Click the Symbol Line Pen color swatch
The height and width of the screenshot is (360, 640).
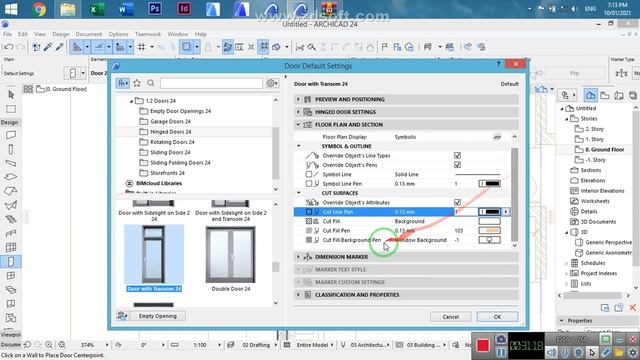pos(489,184)
